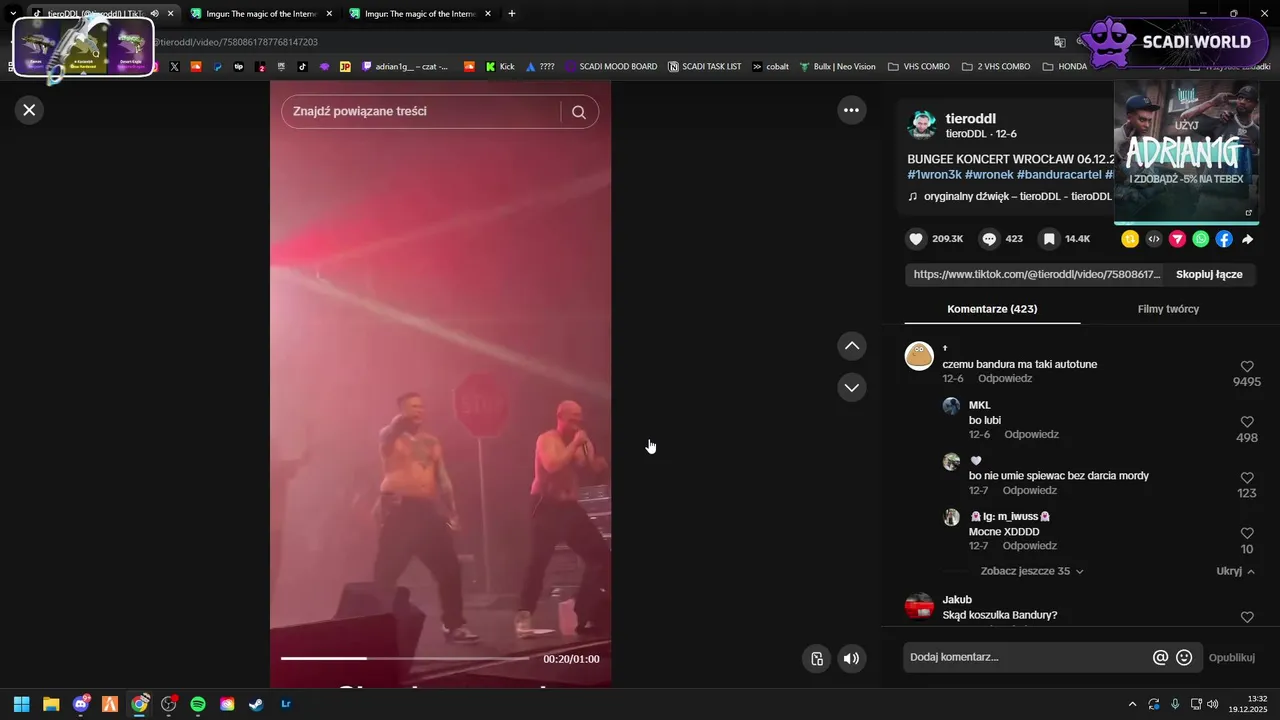This screenshot has width=1280, height=720.
Task: Switch to the 'Filmy twórcy' tab
Action: (x=1168, y=309)
